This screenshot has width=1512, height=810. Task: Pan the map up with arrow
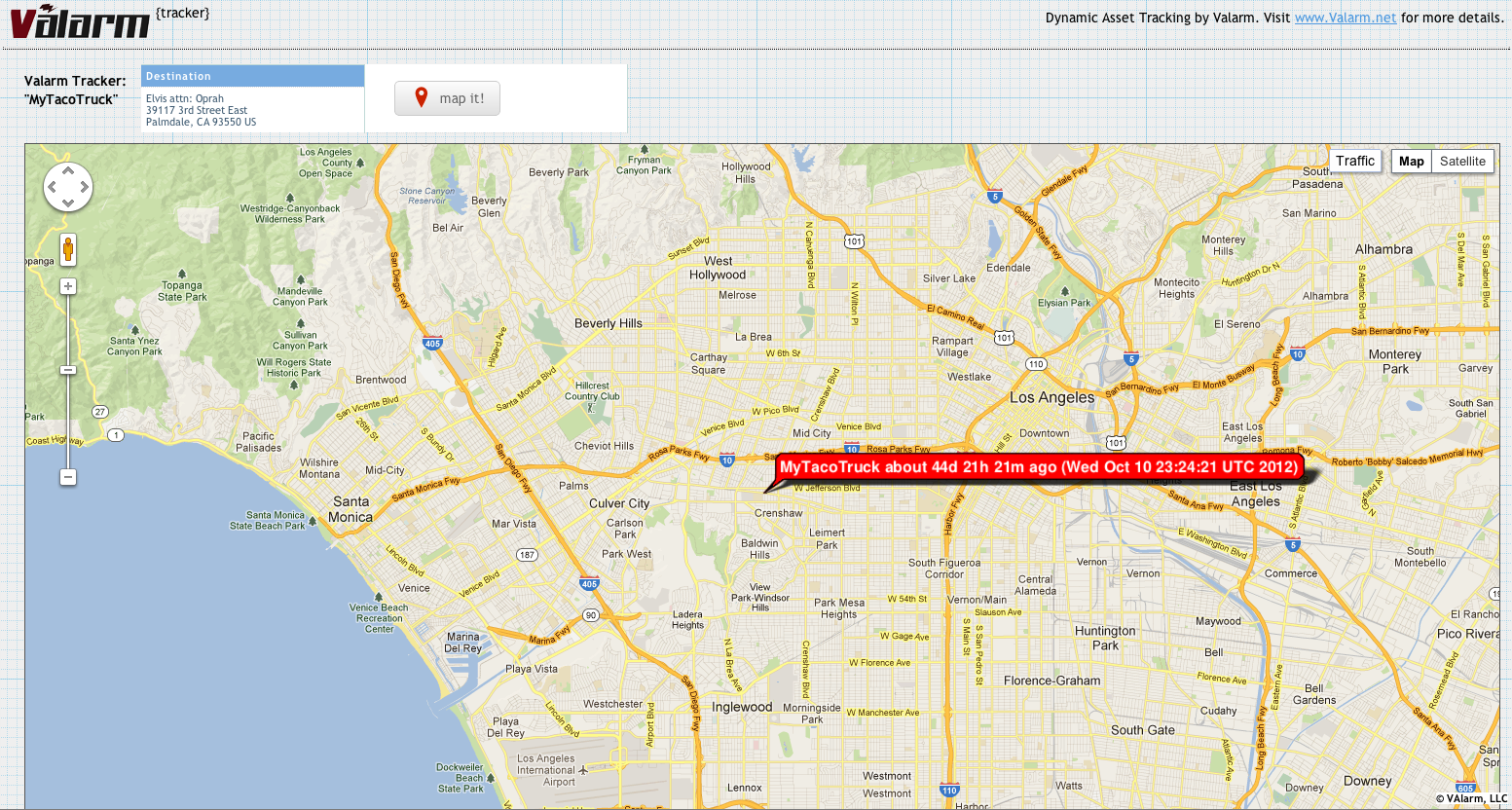click(x=68, y=170)
